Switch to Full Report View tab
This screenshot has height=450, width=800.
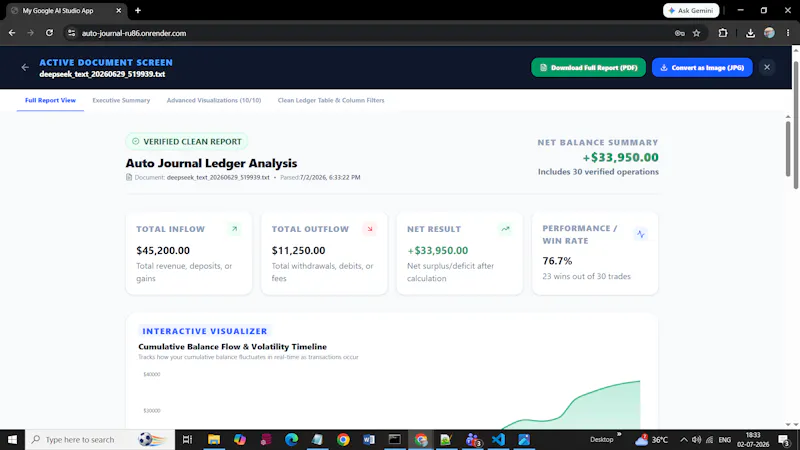pos(50,101)
